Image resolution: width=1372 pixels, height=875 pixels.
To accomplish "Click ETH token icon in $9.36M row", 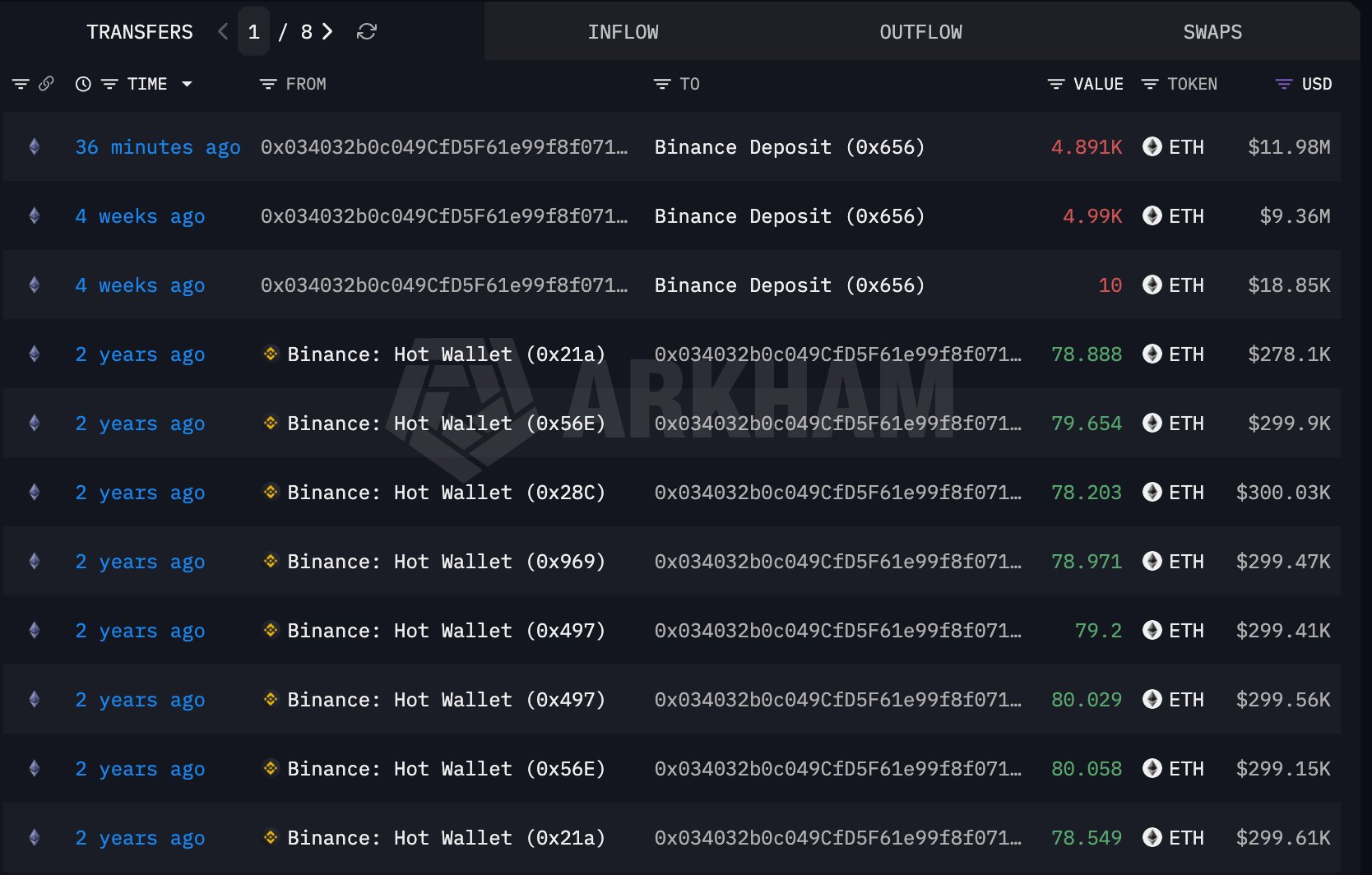I will [1152, 215].
